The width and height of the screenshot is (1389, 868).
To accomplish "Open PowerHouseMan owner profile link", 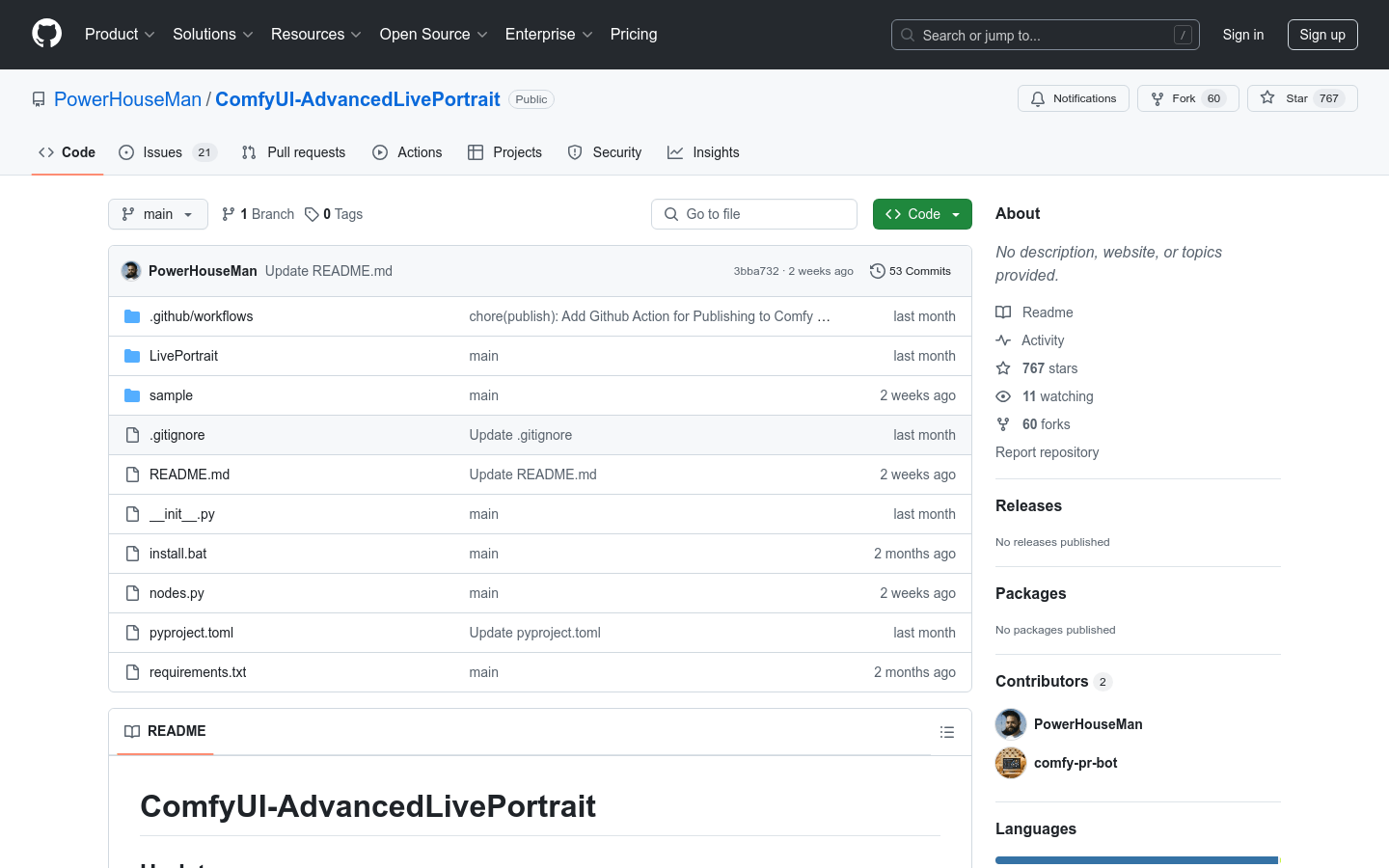I will click(127, 99).
